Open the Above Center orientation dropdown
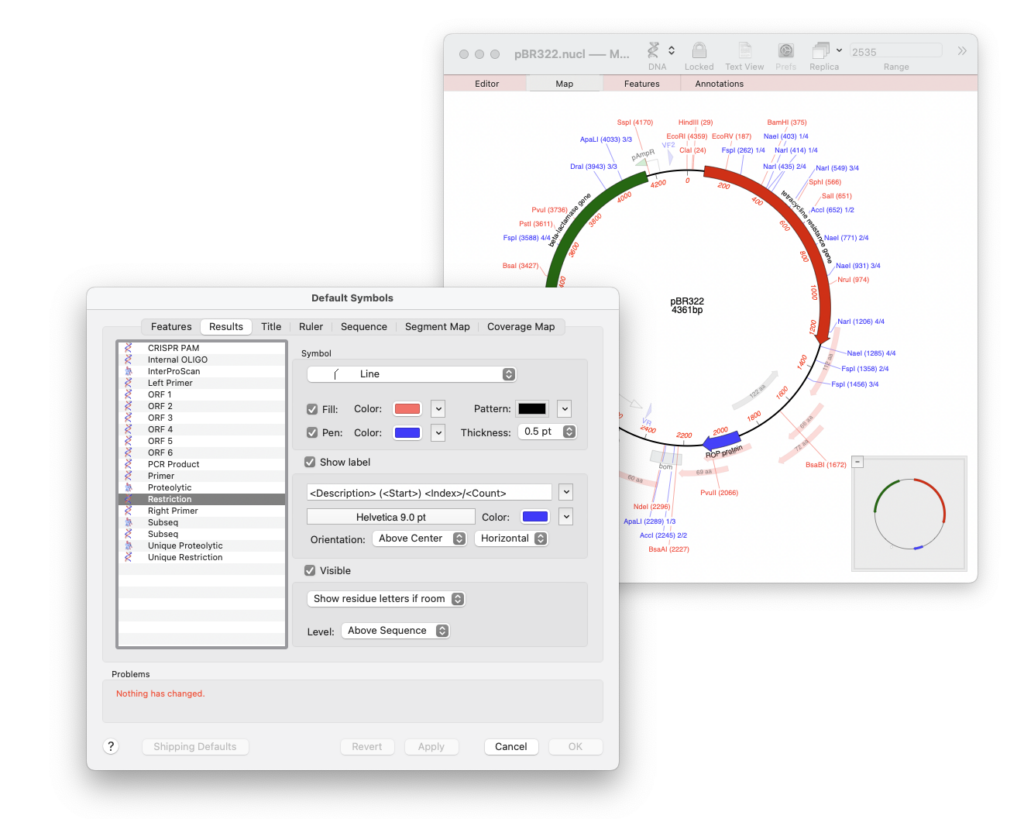The image size is (1024, 819). pyautogui.click(x=420, y=539)
